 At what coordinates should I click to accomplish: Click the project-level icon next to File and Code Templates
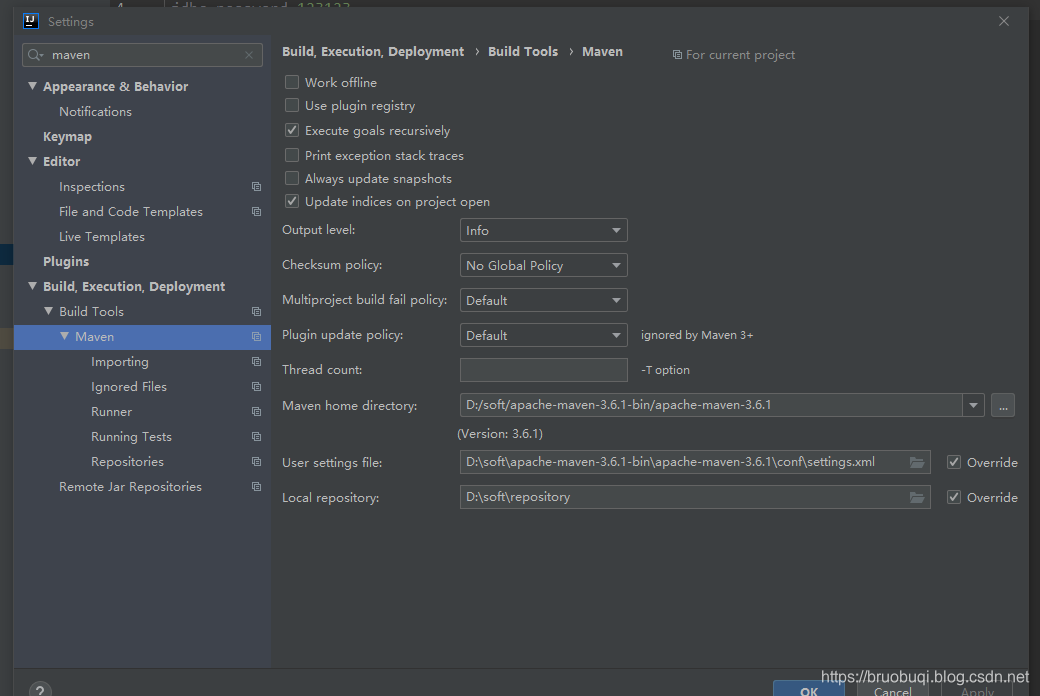[x=256, y=212]
